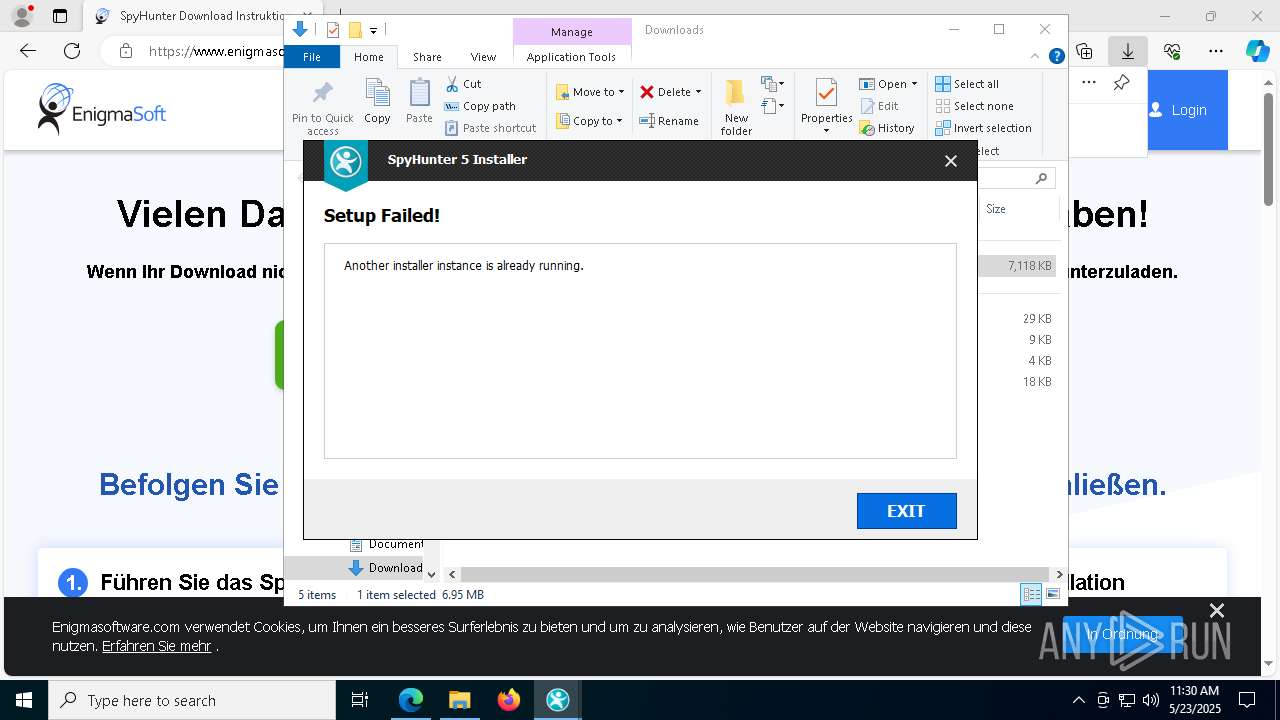
Task: Click the Erfahren Sie mehr cookie link
Action: coord(157,646)
